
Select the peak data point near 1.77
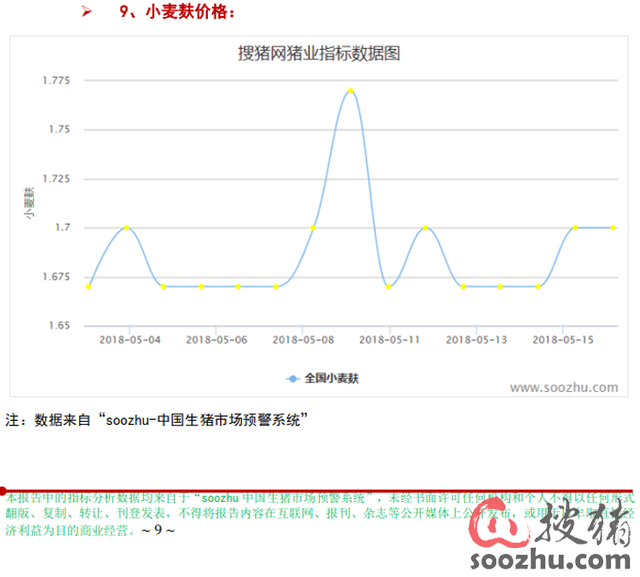(x=350, y=91)
